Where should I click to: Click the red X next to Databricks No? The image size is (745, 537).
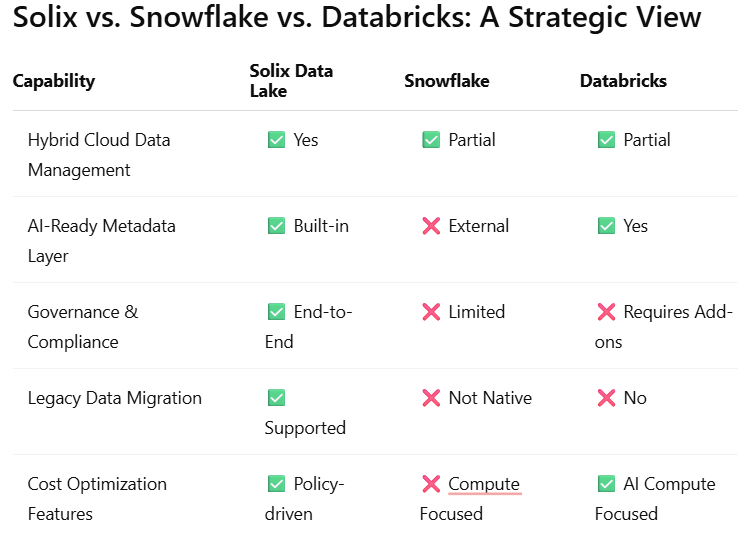606,398
